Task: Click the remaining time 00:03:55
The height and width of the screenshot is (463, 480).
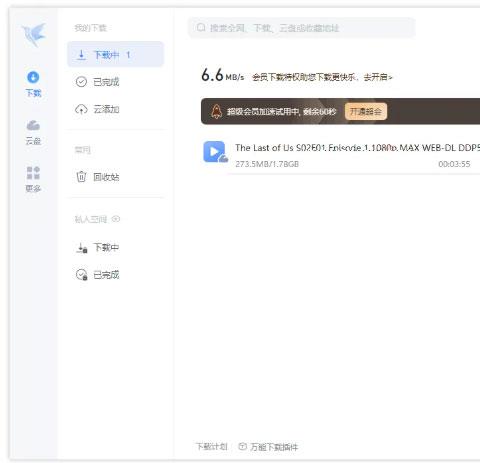Action: pos(454,164)
